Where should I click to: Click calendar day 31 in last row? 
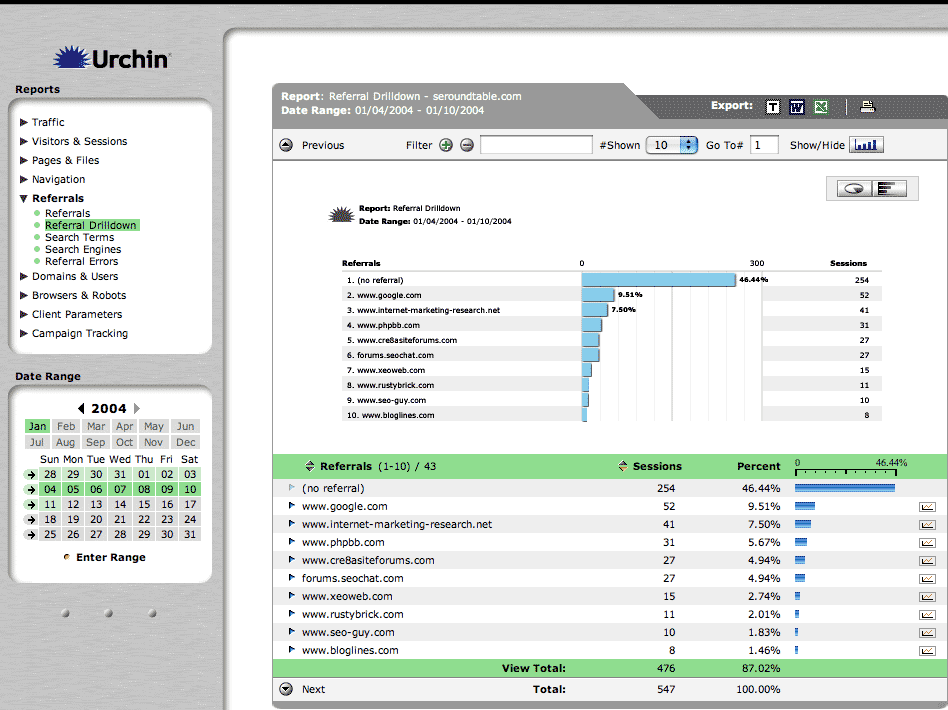(x=190, y=535)
